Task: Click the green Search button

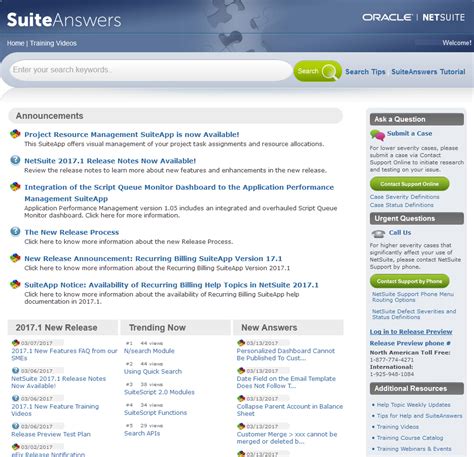Action: tap(317, 71)
